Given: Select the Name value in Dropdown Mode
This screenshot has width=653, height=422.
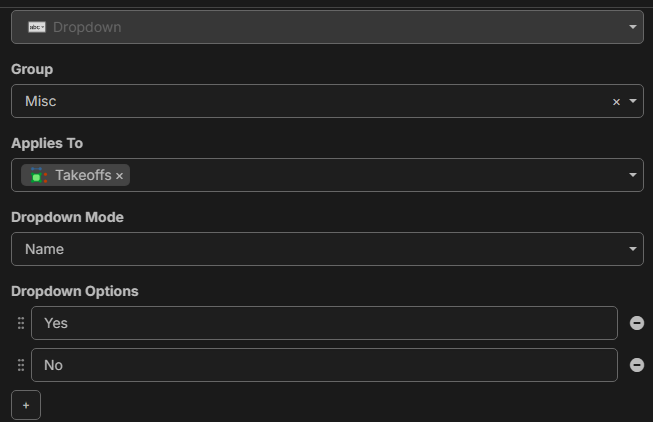Looking at the screenshot, I should click(x=44, y=249).
